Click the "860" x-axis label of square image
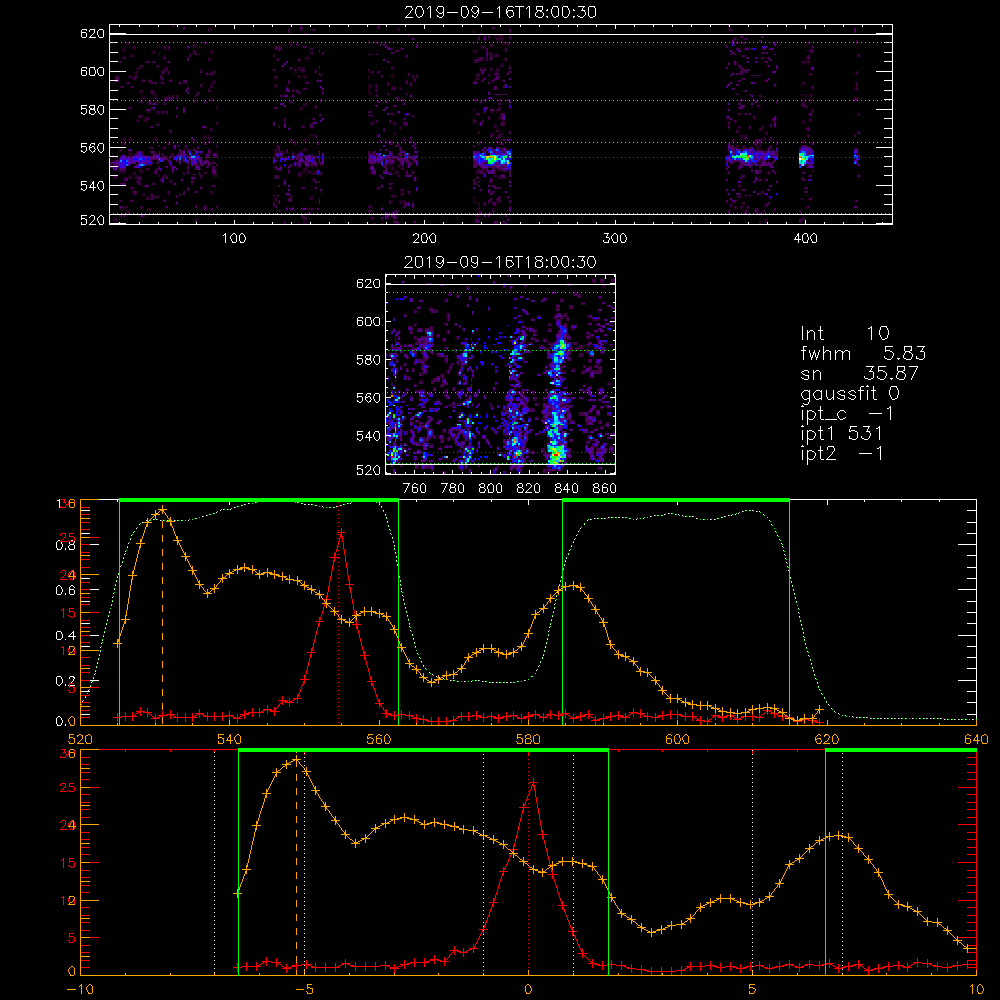Screen dimensions: 1000x1000 (x=605, y=489)
